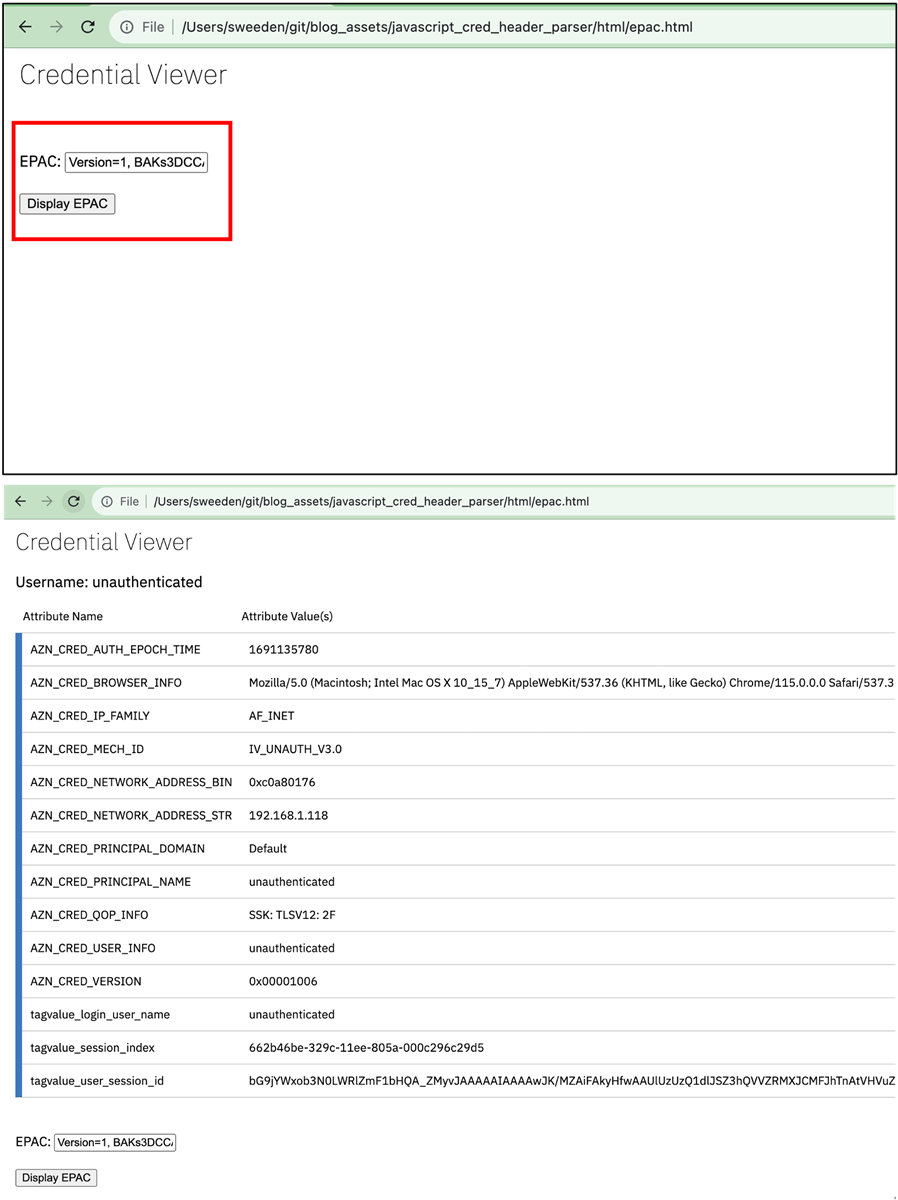Focus the EPAC input field in the top page
The image size is (898, 1200).
[x=136, y=162]
